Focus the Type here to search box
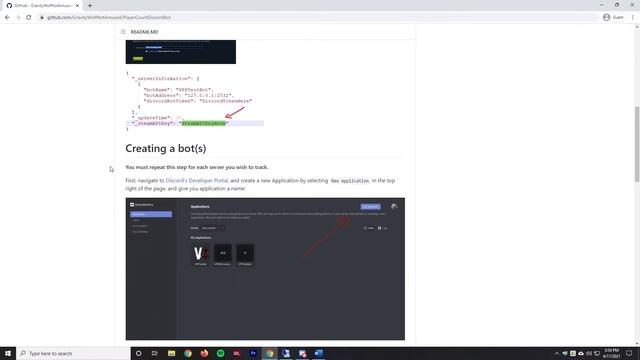640x360 pixels. [73, 353]
